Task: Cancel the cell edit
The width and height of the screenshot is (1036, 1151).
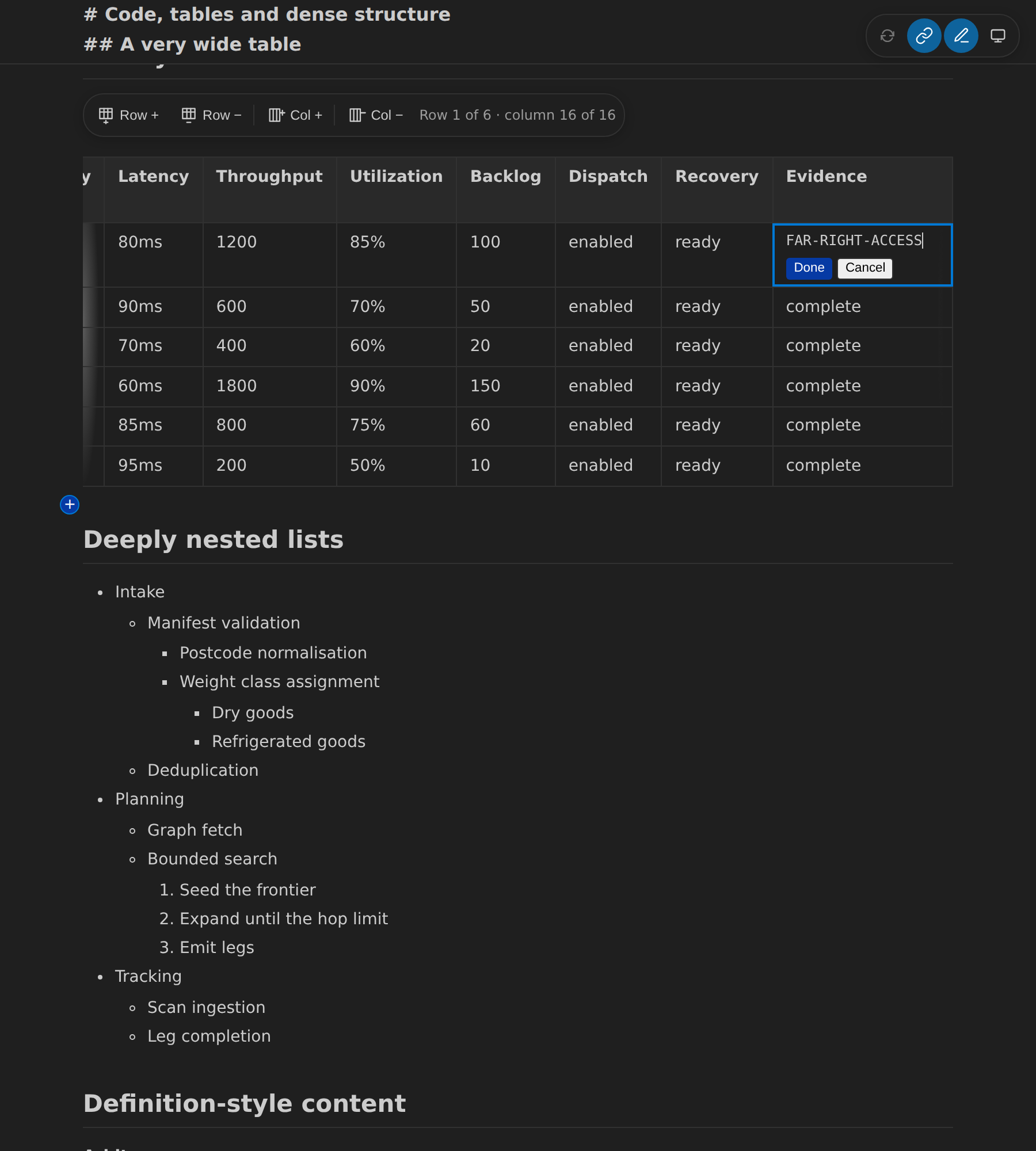Action: pyautogui.click(x=865, y=268)
